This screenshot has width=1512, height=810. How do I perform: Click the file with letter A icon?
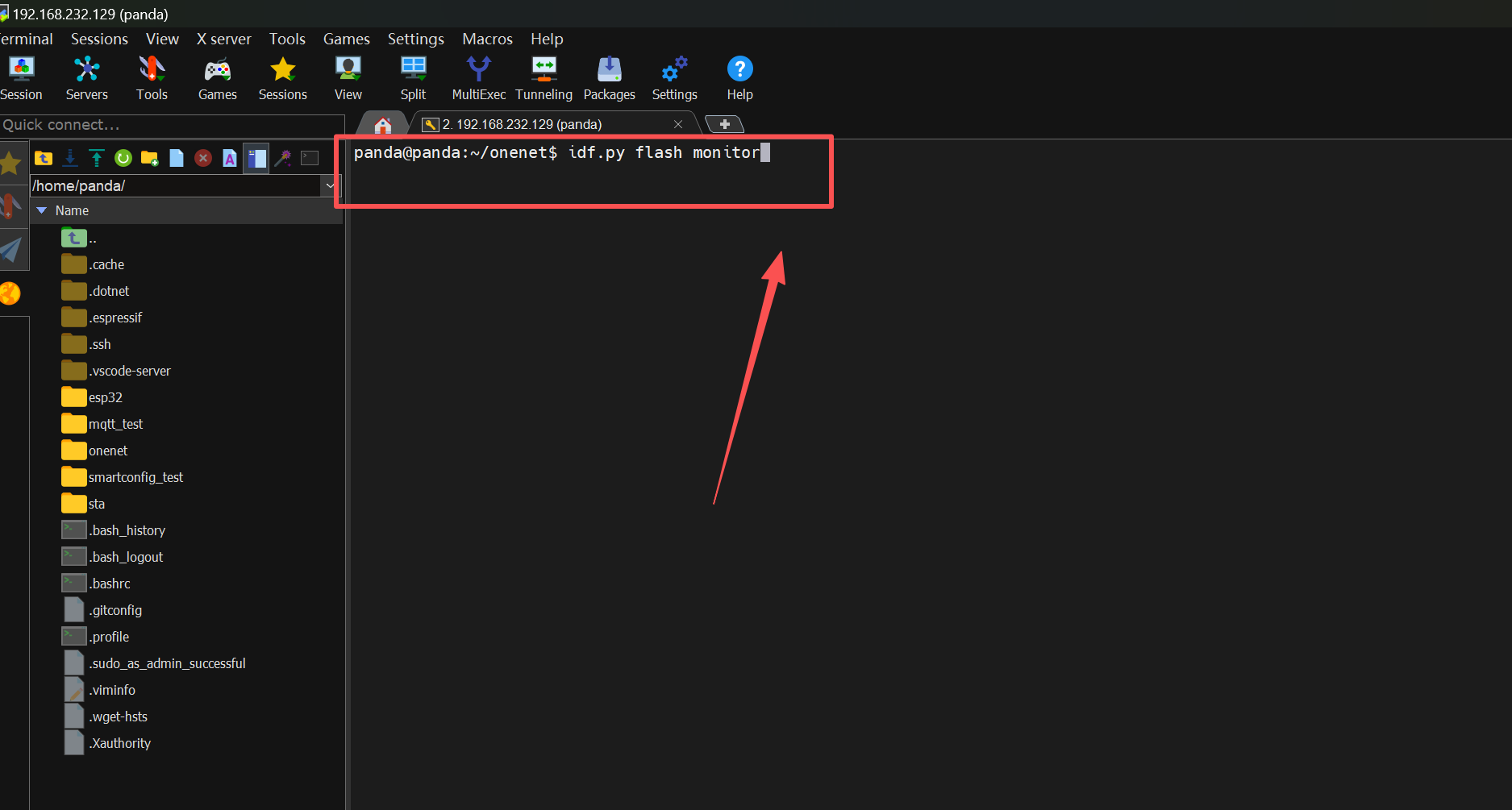(230, 158)
